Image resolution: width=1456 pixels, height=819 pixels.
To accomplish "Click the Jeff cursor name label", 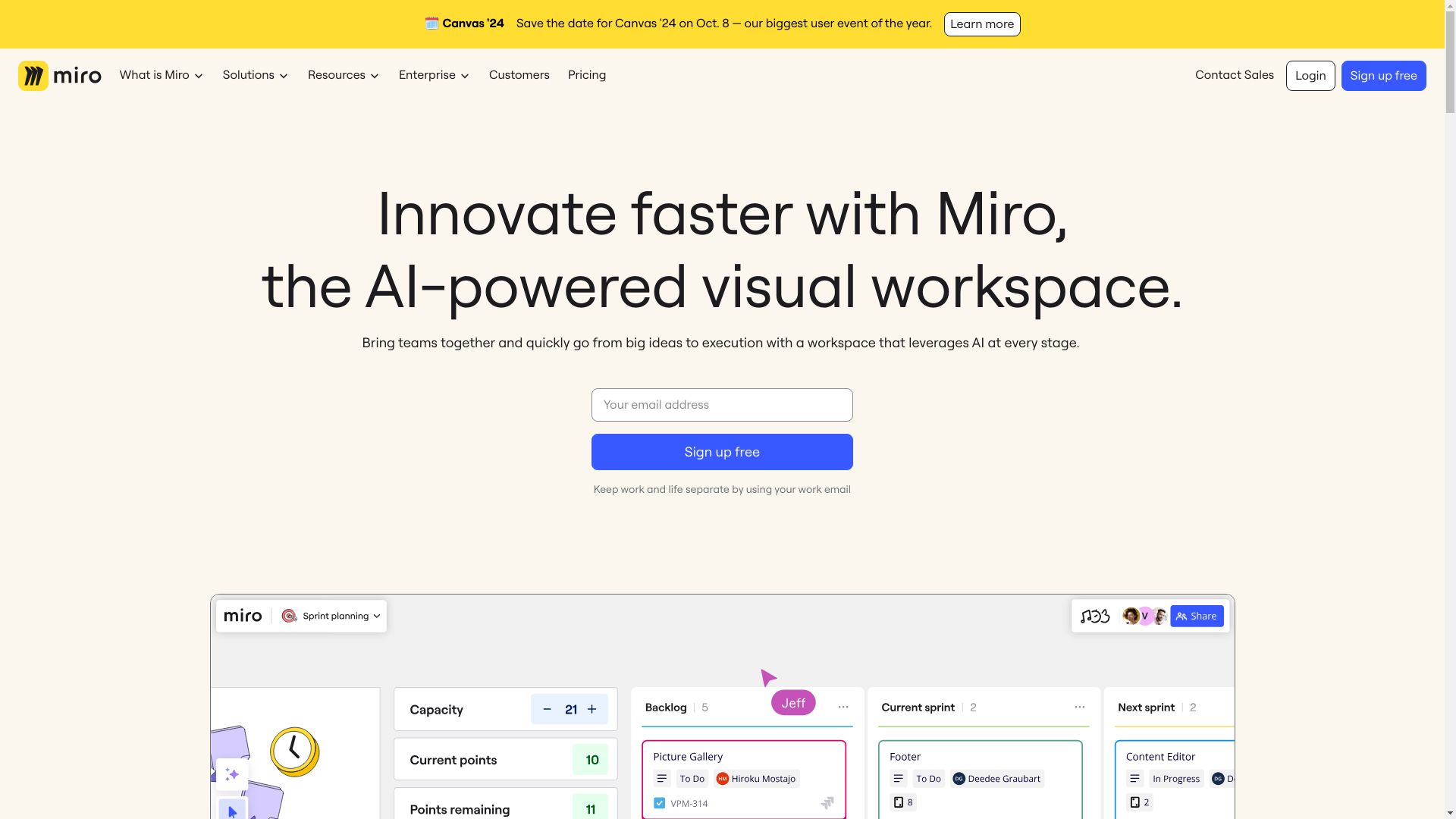I will (793, 703).
